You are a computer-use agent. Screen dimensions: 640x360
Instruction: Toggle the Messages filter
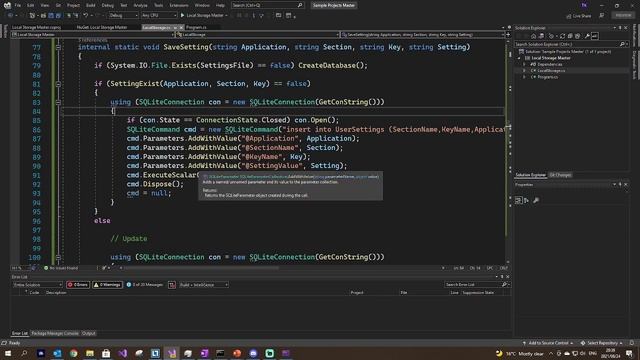click(x=144, y=284)
